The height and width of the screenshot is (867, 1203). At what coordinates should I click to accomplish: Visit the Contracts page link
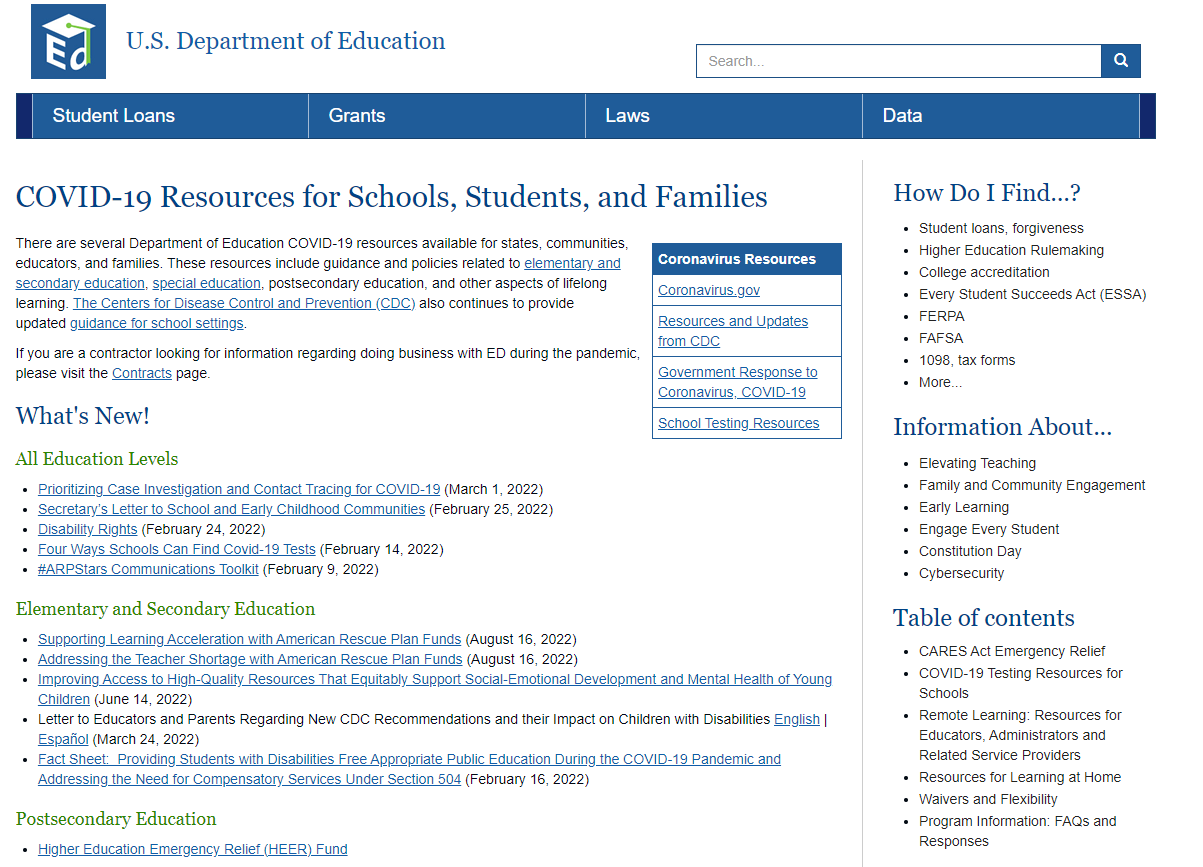142,373
